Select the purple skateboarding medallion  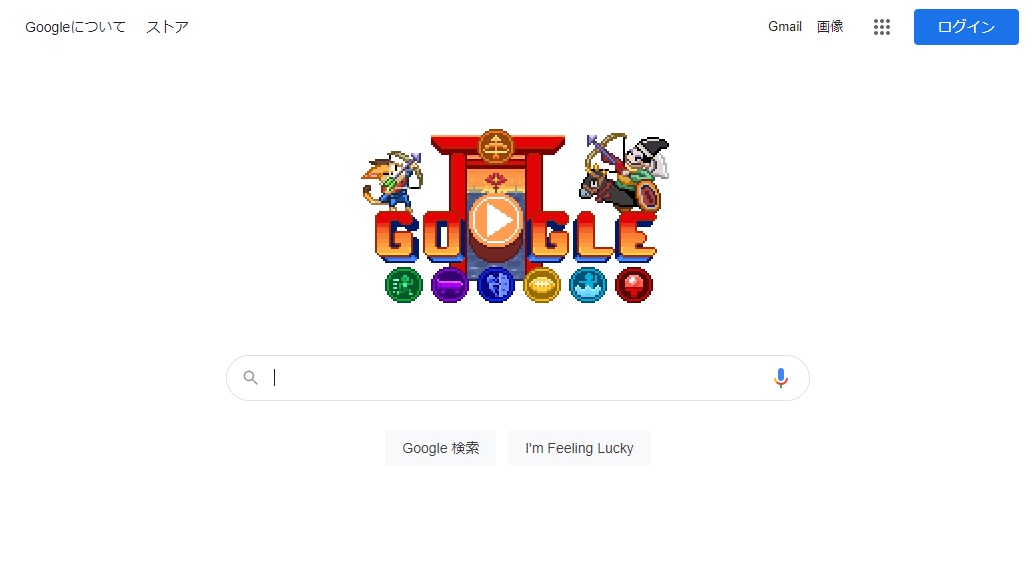click(449, 285)
